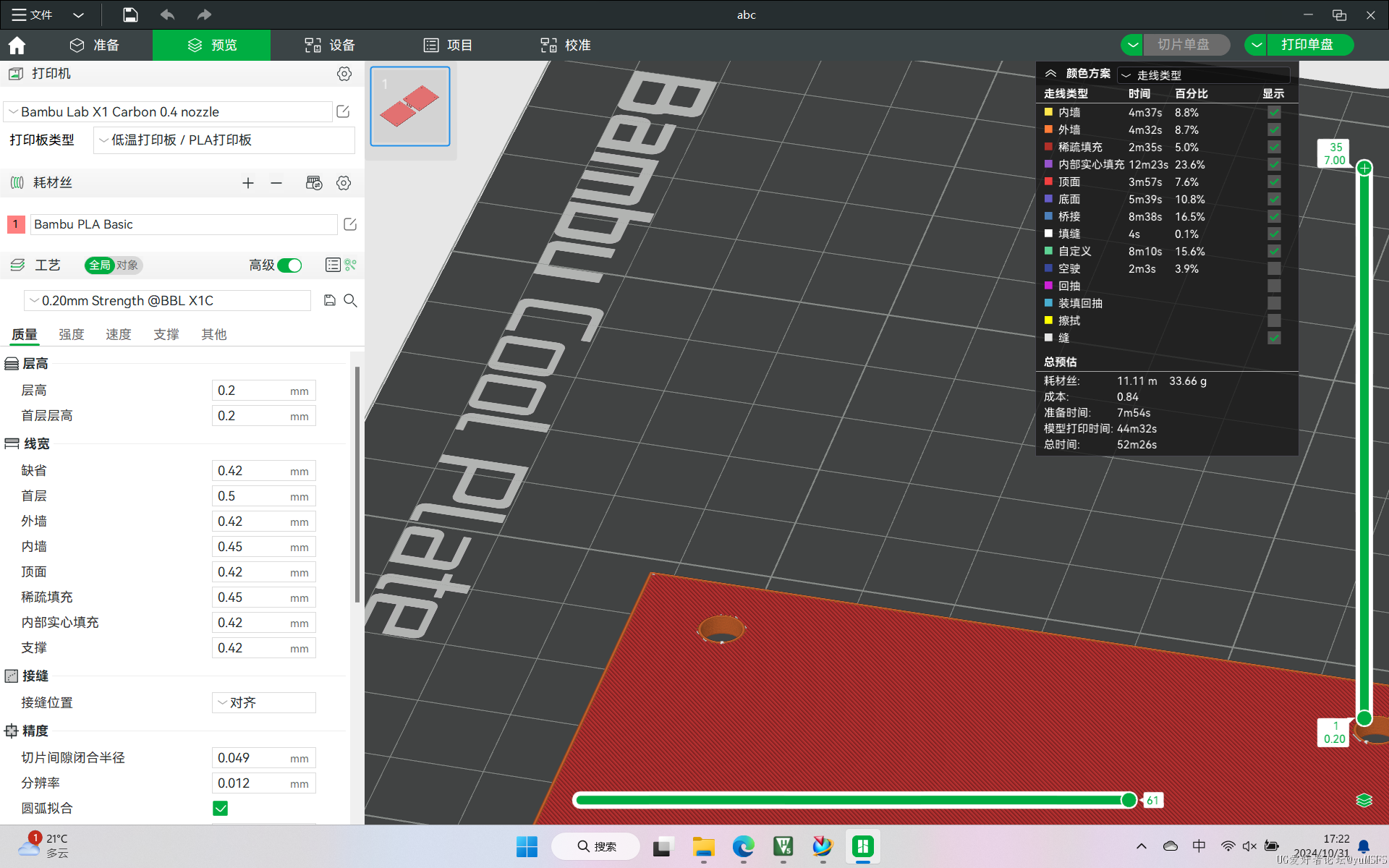This screenshot has height=868, width=1389.
Task: Click the home icon
Action: click(17, 46)
